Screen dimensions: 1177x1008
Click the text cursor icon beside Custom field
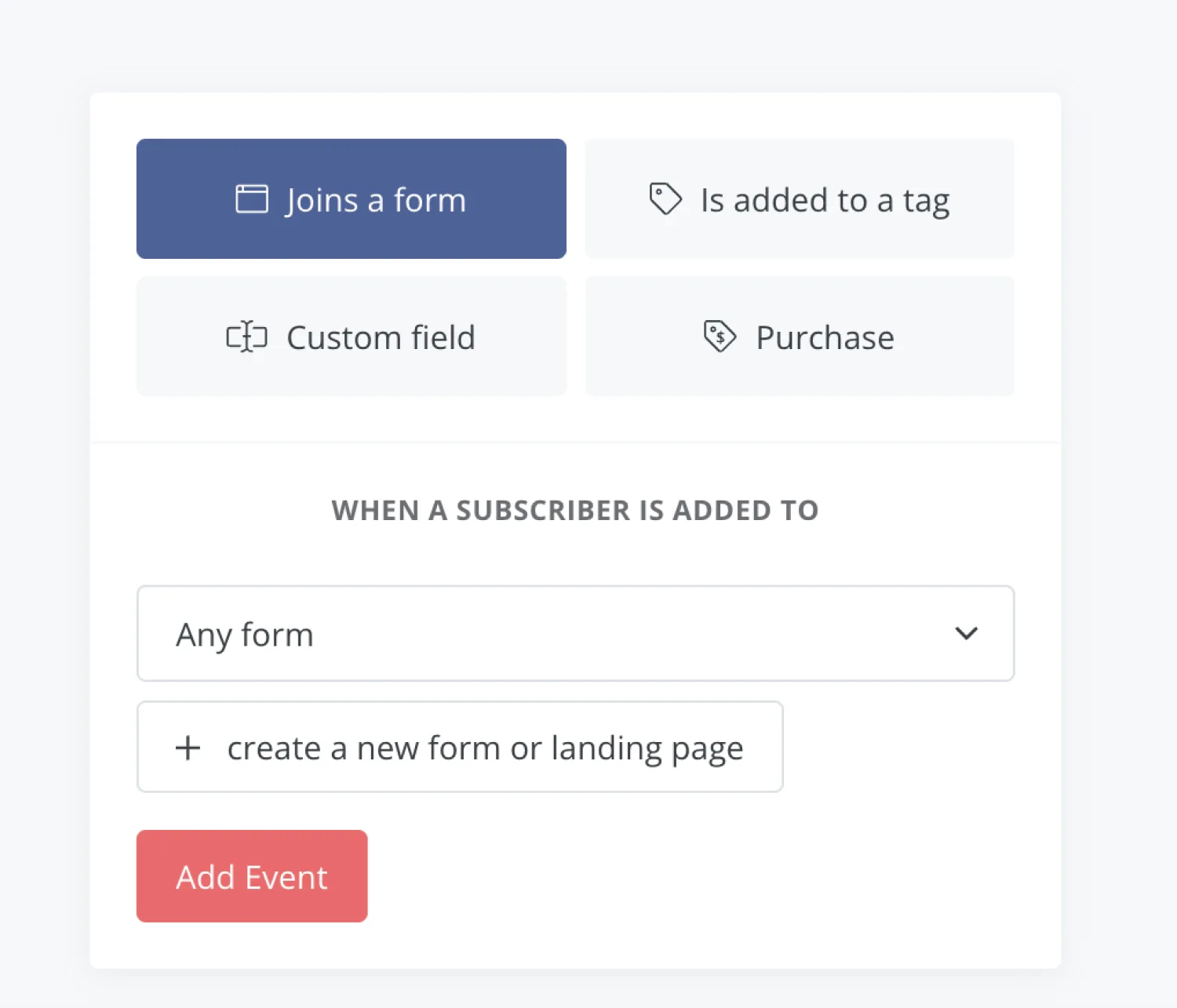coord(247,337)
